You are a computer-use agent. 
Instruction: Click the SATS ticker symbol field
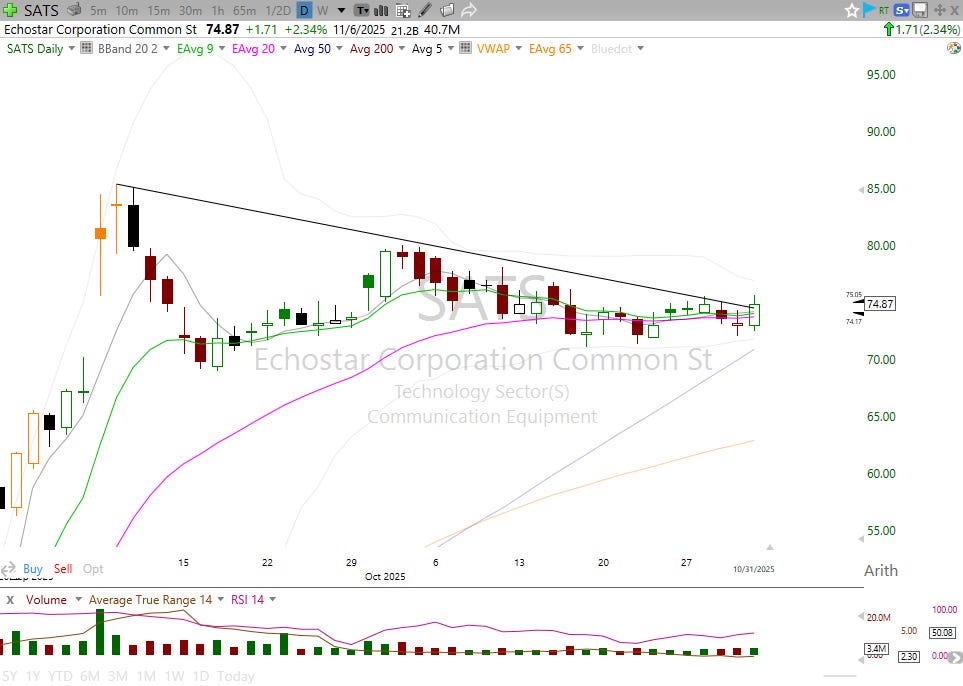pyautogui.click(x=41, y=10)
